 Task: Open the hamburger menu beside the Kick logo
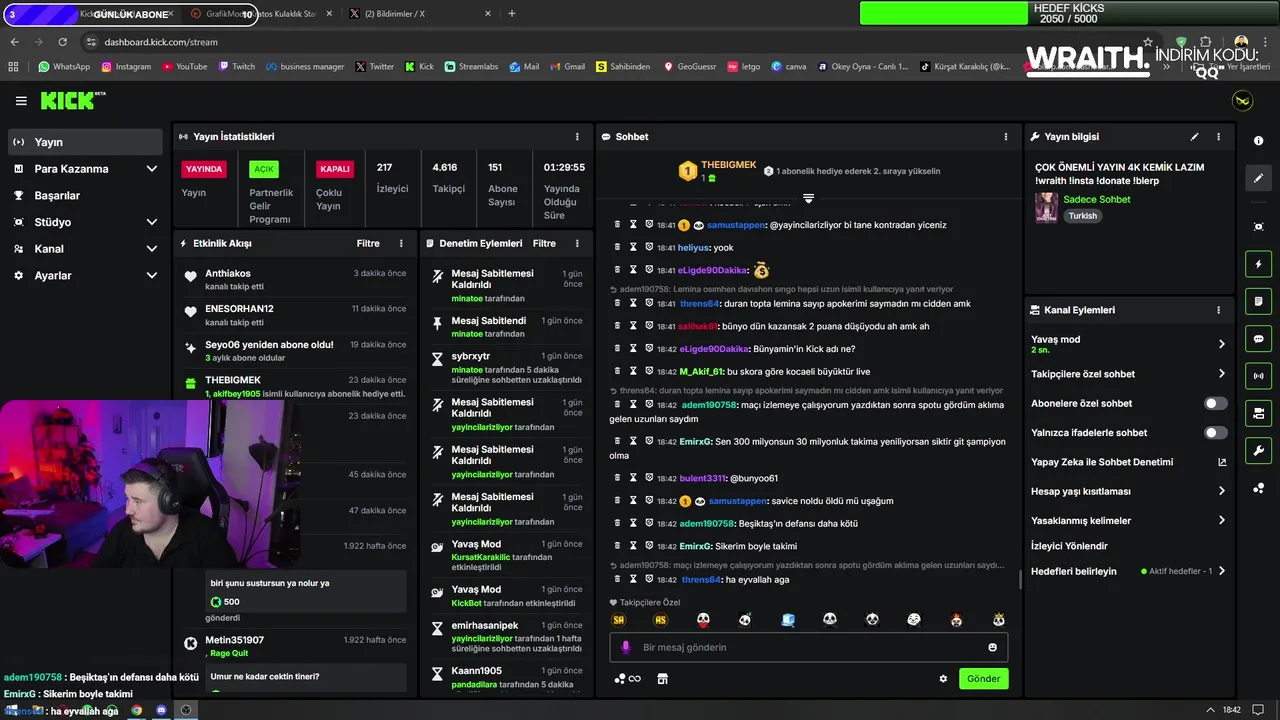(x=21, y=101)
